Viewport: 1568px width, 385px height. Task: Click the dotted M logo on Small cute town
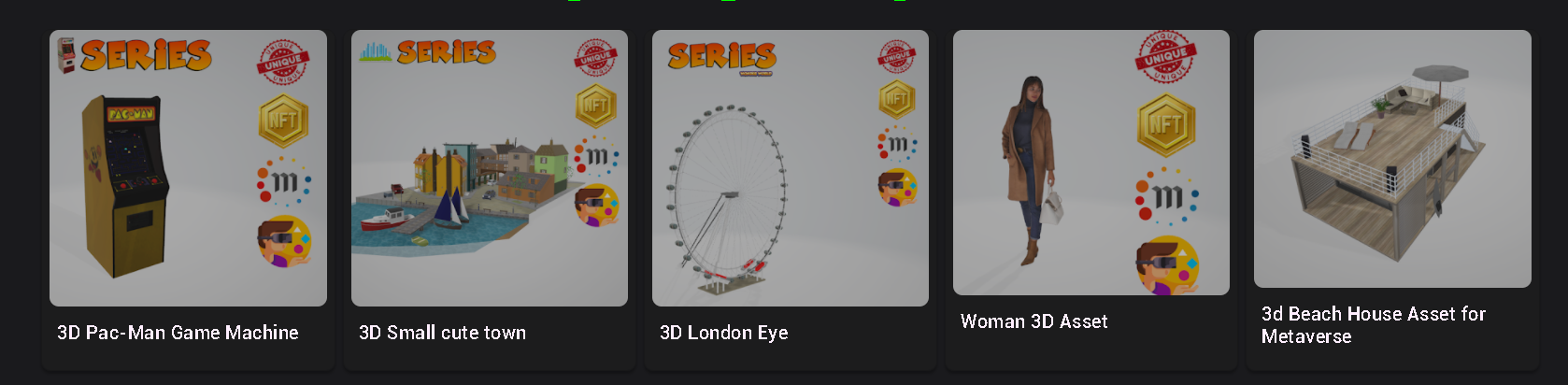[x=596, y=156]
